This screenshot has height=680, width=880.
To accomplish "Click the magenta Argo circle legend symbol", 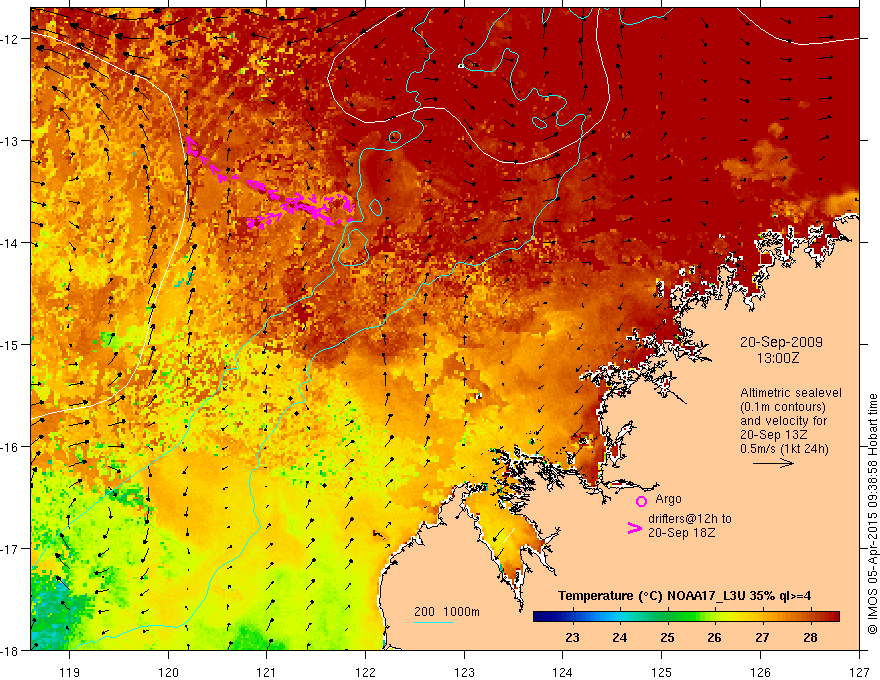I will pos(641,501).
